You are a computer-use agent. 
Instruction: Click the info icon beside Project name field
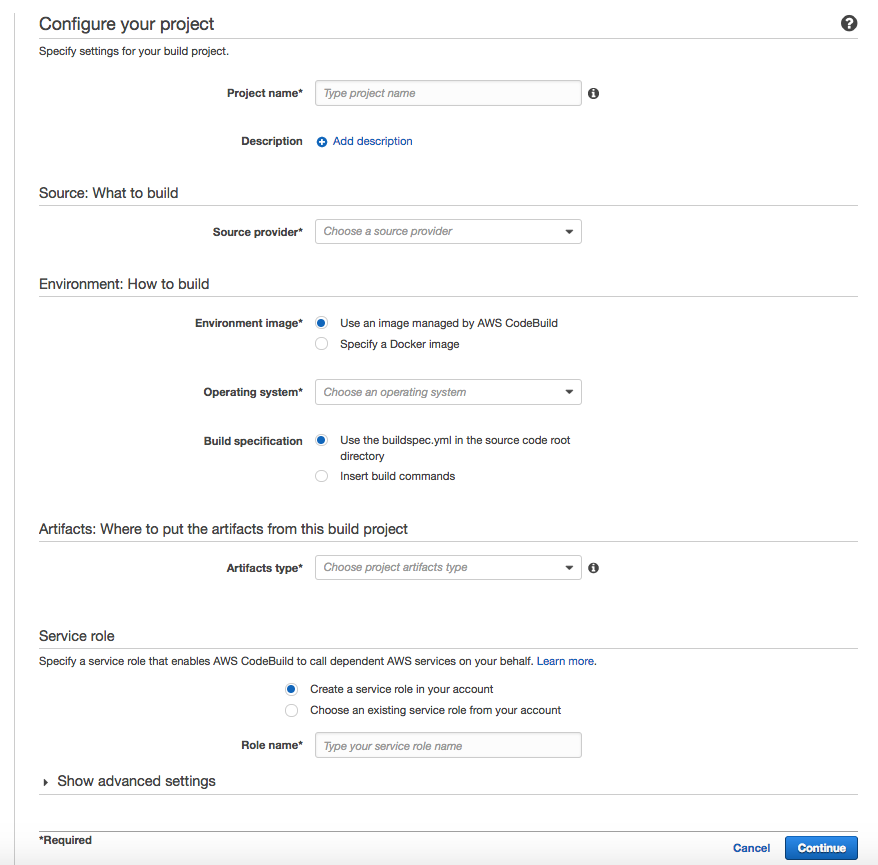point(593,93)
